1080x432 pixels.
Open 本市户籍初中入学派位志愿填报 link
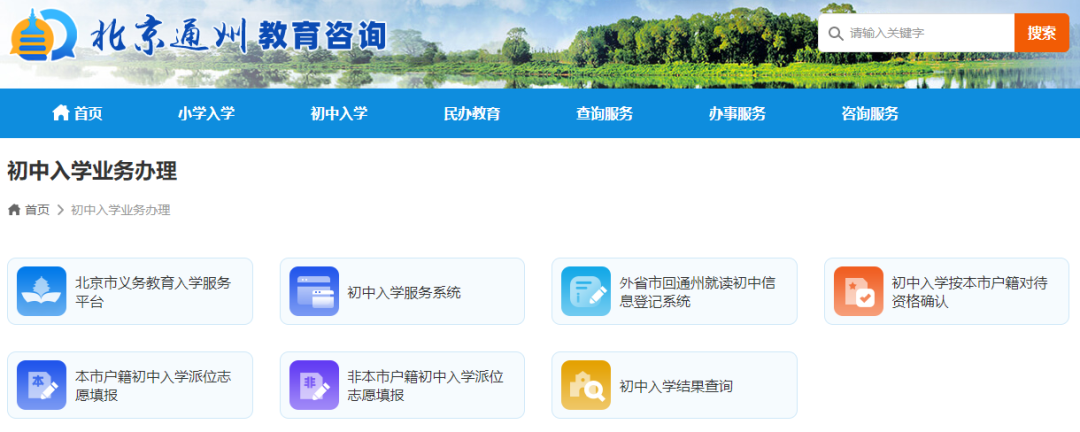[x=130, y=385]
